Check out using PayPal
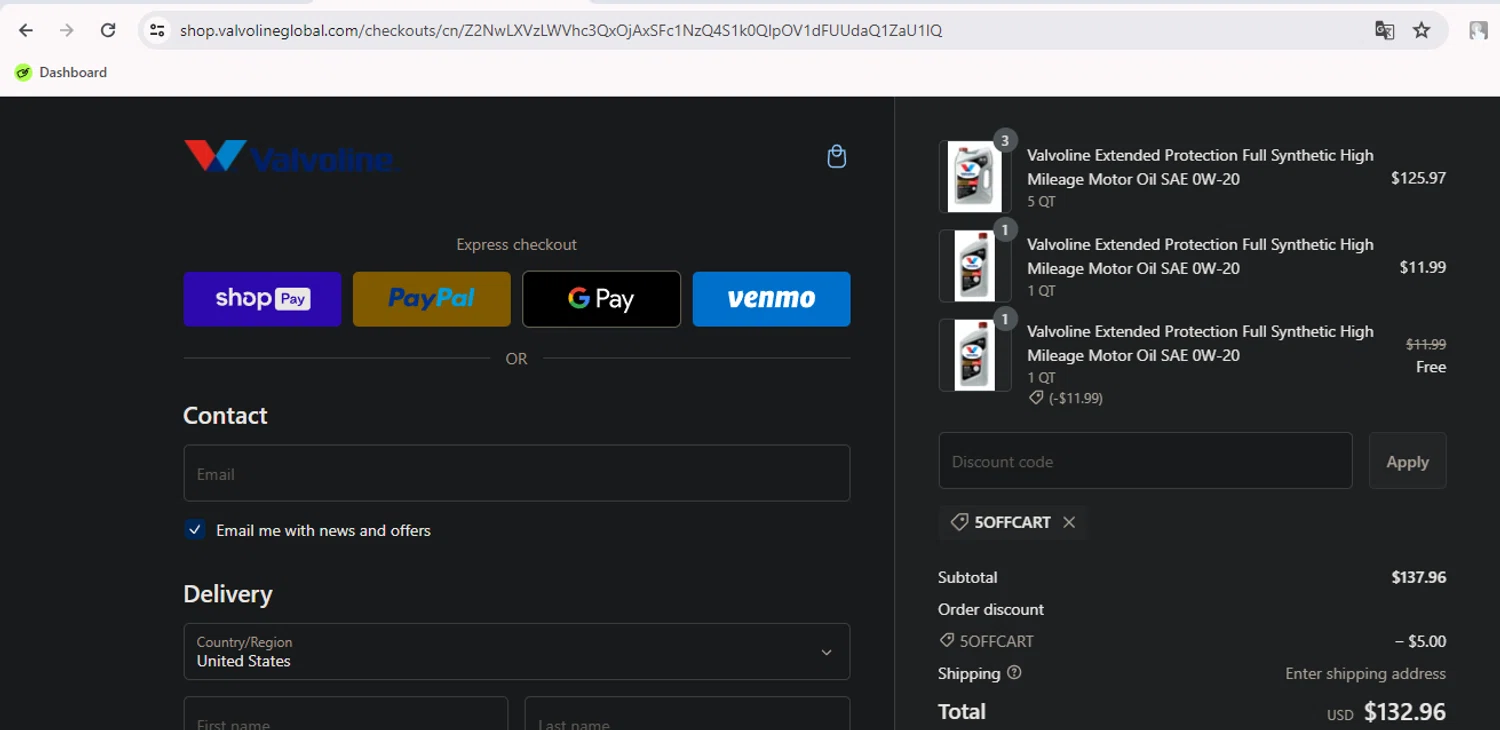 coord(432,299)
